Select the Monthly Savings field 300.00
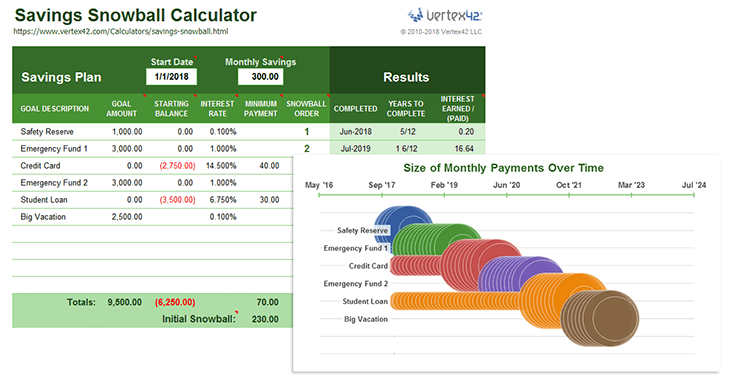The width and height of the screenshot is (730, 382). pos(260,77)
